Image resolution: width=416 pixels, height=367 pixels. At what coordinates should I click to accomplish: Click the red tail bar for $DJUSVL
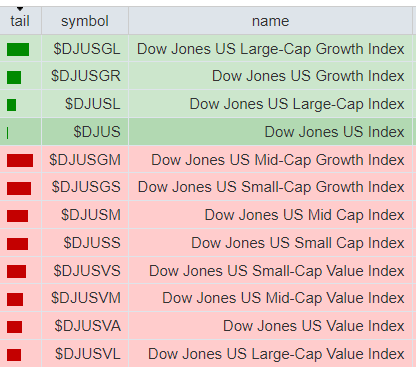pyautogui.click(x=14, y=355)
